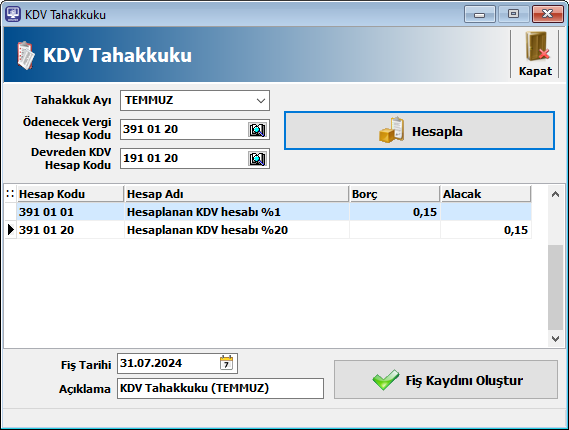Click the Alacak column header
The height and width of the screenshot is (430, 569).
pos(486,194)
